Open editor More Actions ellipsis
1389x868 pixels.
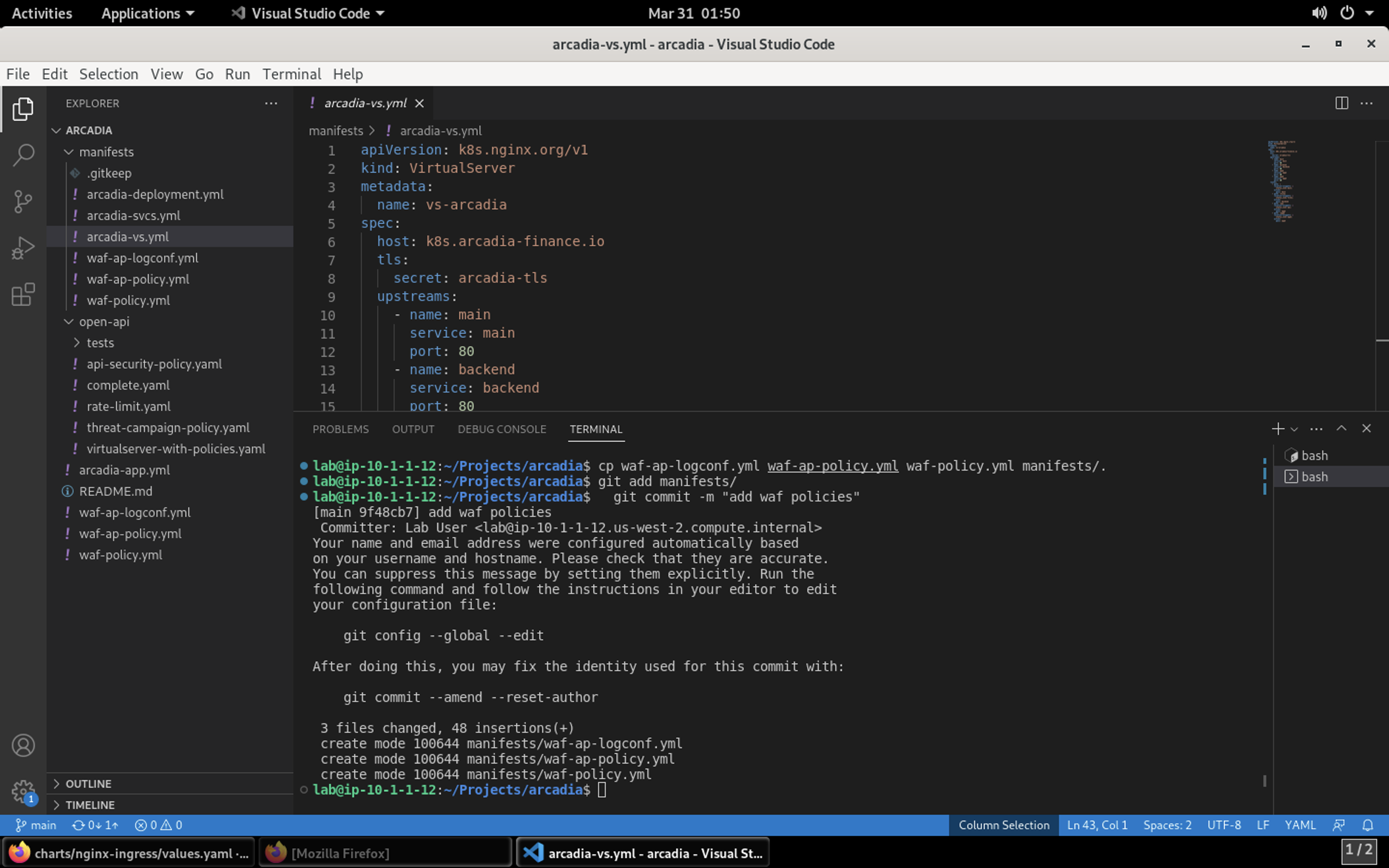[1367, 103]
